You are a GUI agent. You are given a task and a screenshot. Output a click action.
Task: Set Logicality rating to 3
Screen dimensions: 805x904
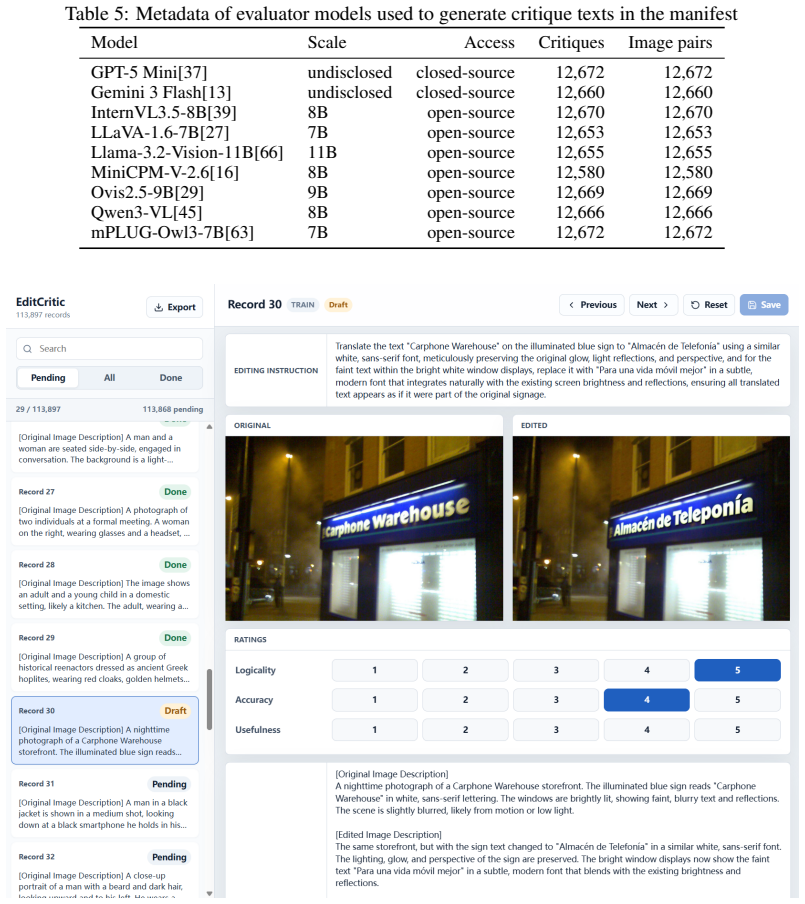[x=556, y=670]
